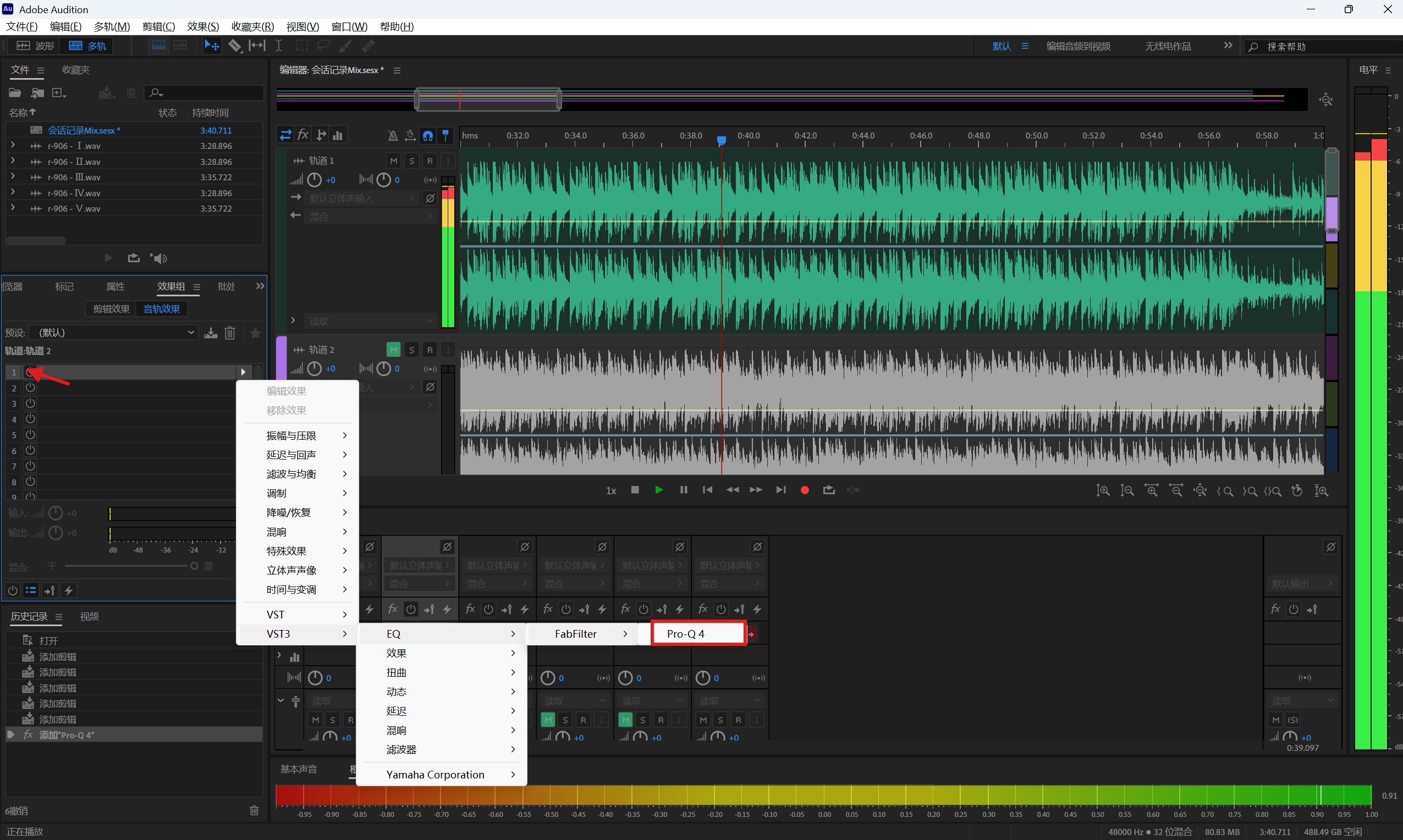This screenshot has width=1403, height=840.
Task: Expand the r-906 - Ⅰ.wav file entry
Action: pos(13,146)
